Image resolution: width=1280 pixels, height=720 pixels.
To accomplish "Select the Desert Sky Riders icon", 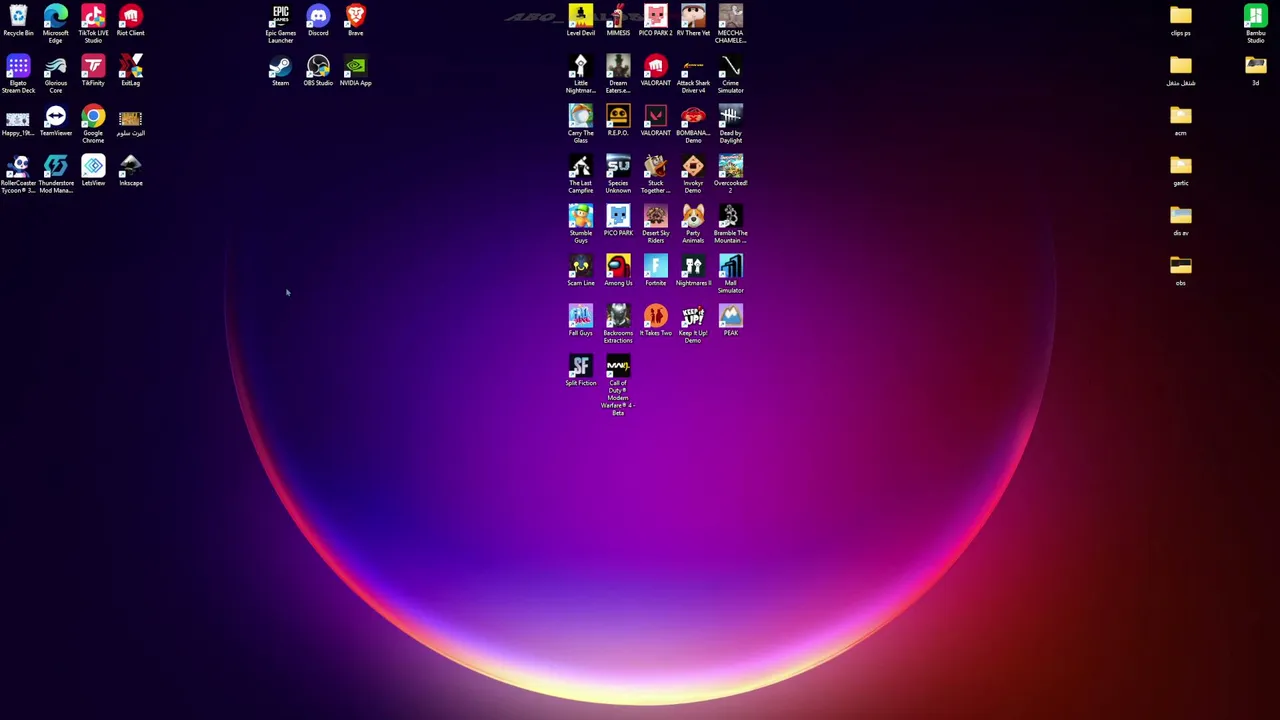I will (656, 223).
